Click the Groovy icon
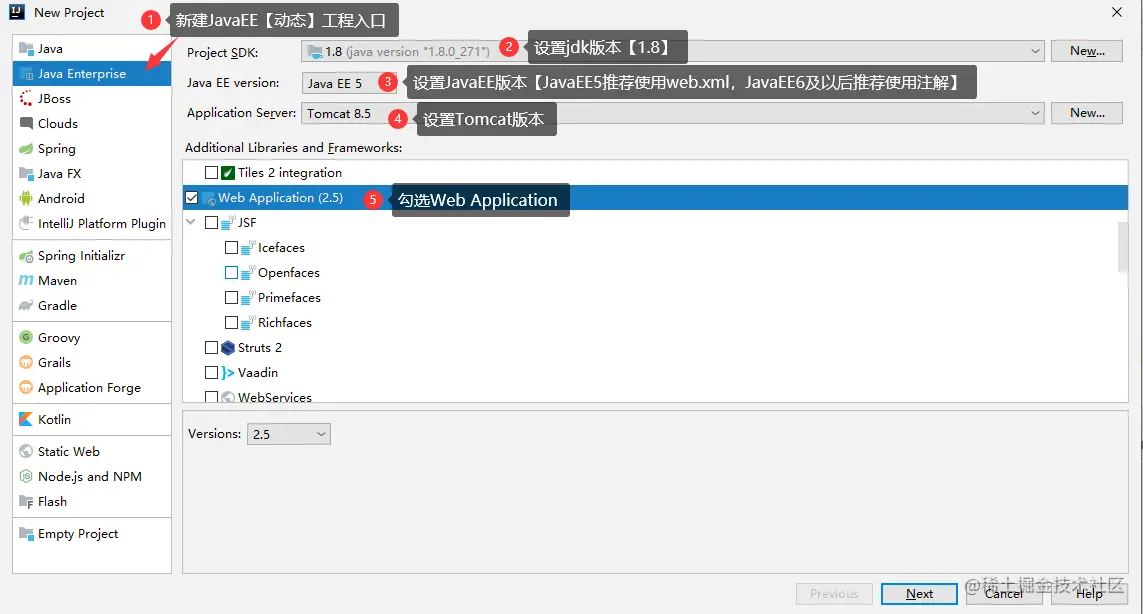Viewport: 1143px width, 614px height. click(26, 338)
